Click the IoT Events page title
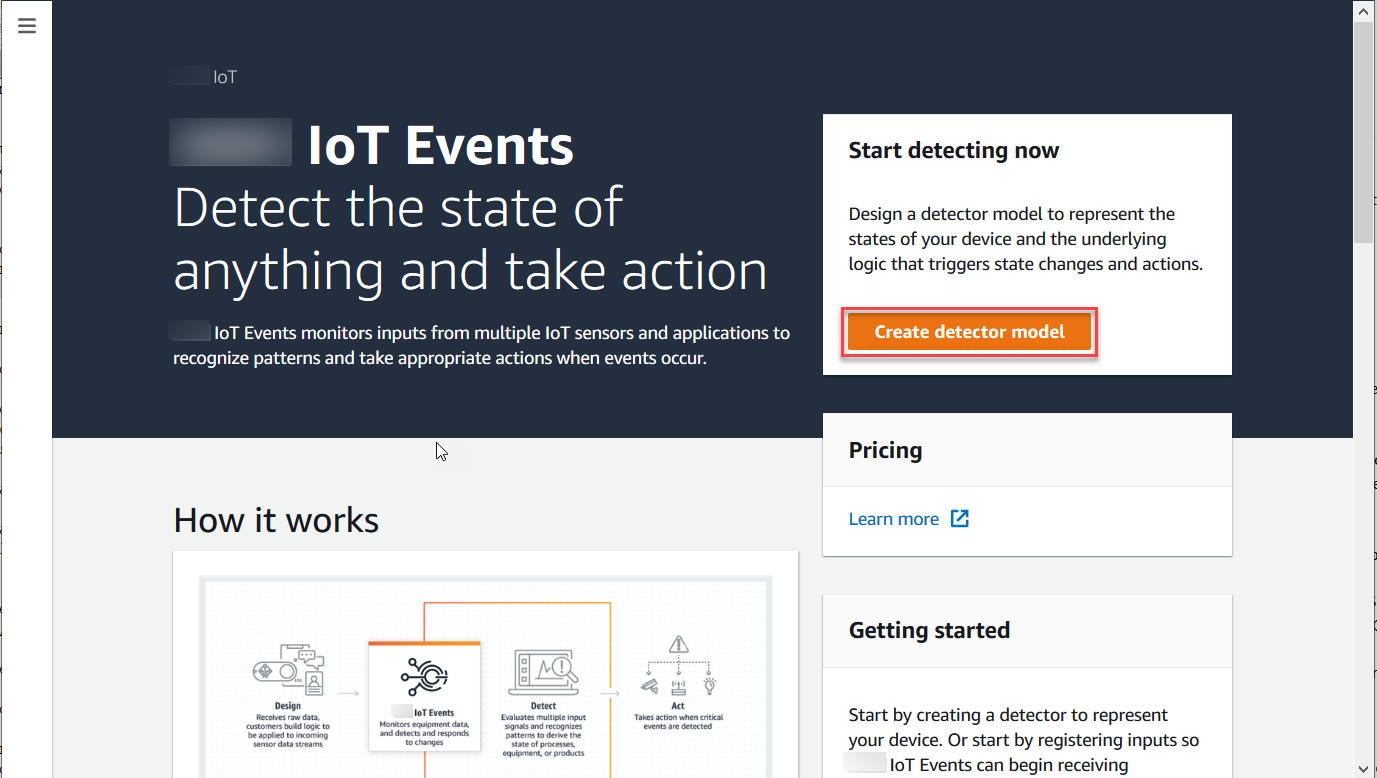The height and width of the screenshot is (778, 1377). click(x=440, y=146)
